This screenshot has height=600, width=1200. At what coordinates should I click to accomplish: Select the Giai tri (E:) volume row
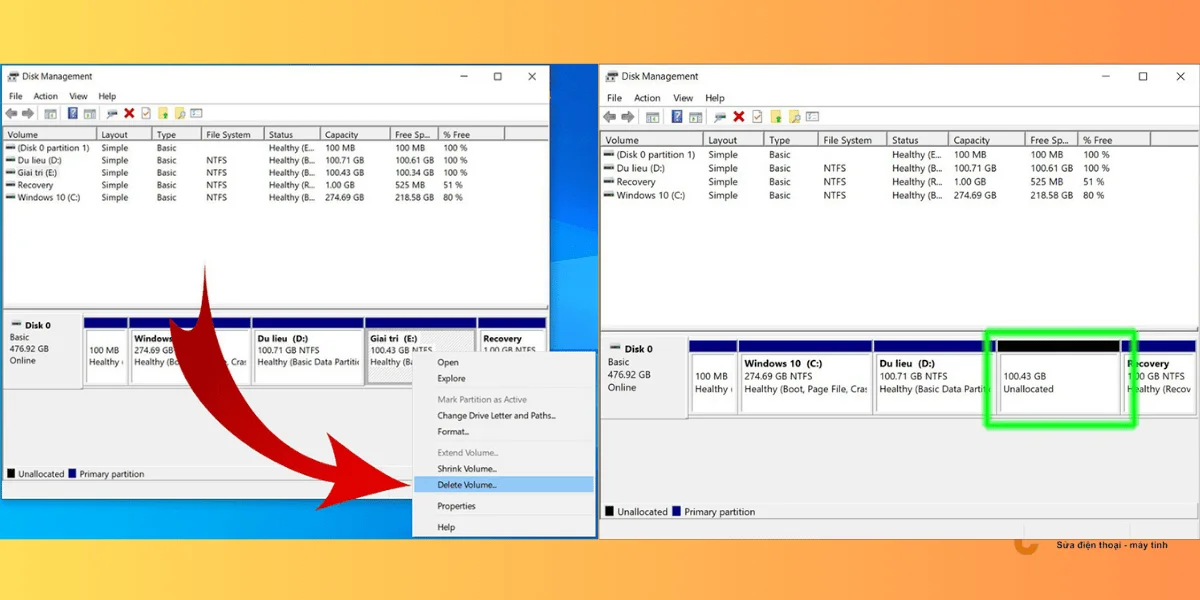point(37,173)
